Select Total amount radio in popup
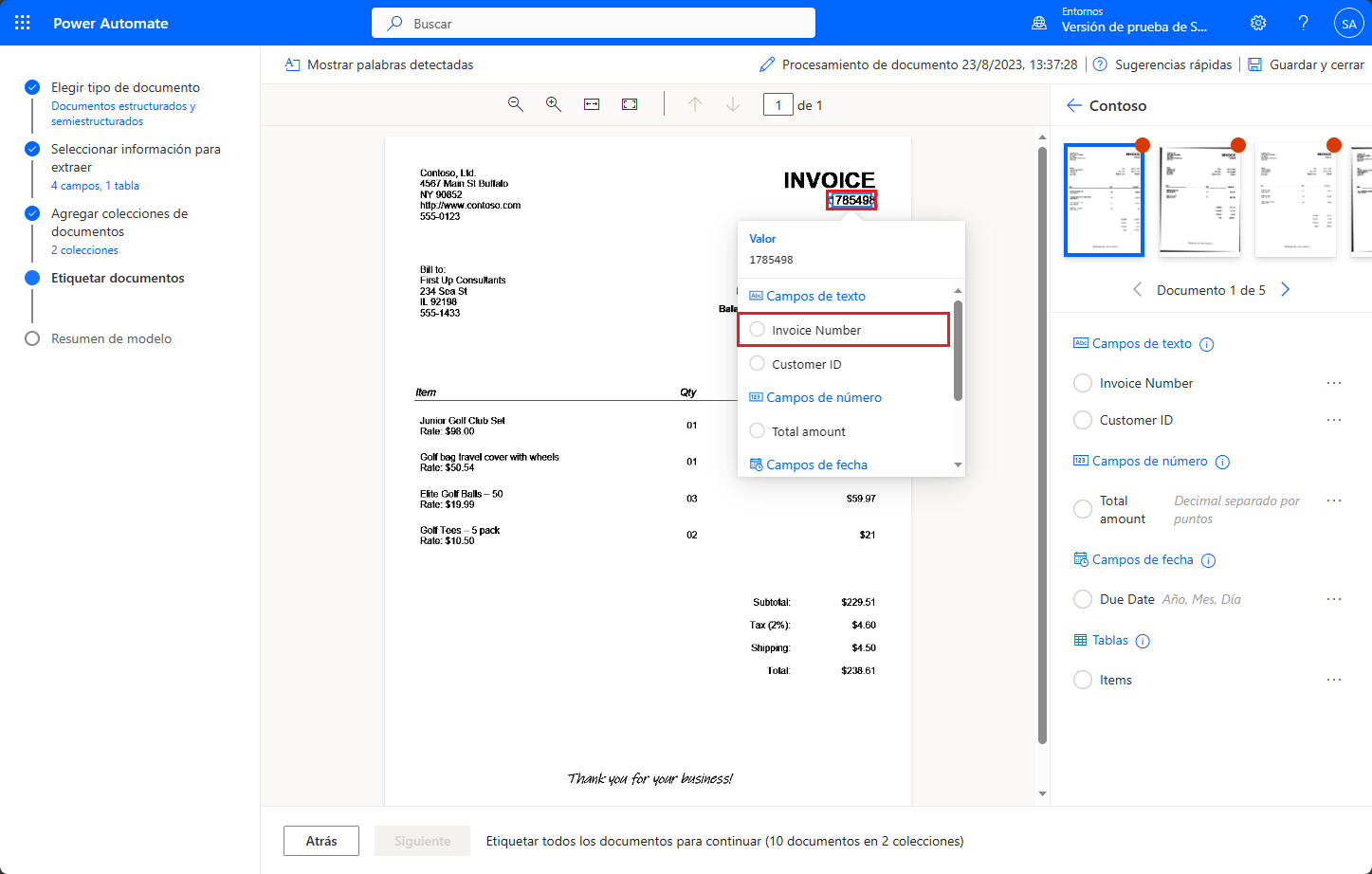 coord(758,431)
